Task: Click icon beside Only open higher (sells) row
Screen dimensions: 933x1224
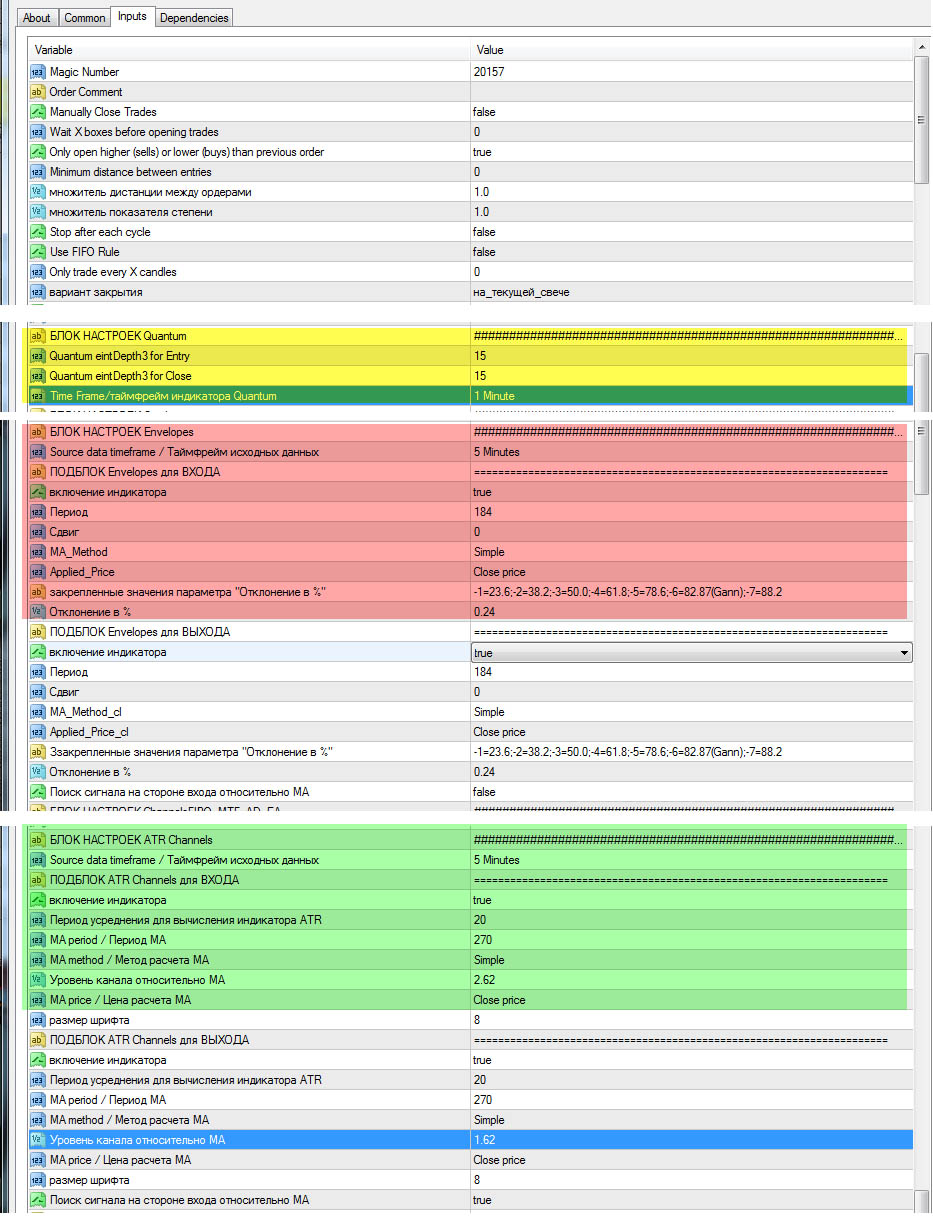Action: [x=38, y=152]
